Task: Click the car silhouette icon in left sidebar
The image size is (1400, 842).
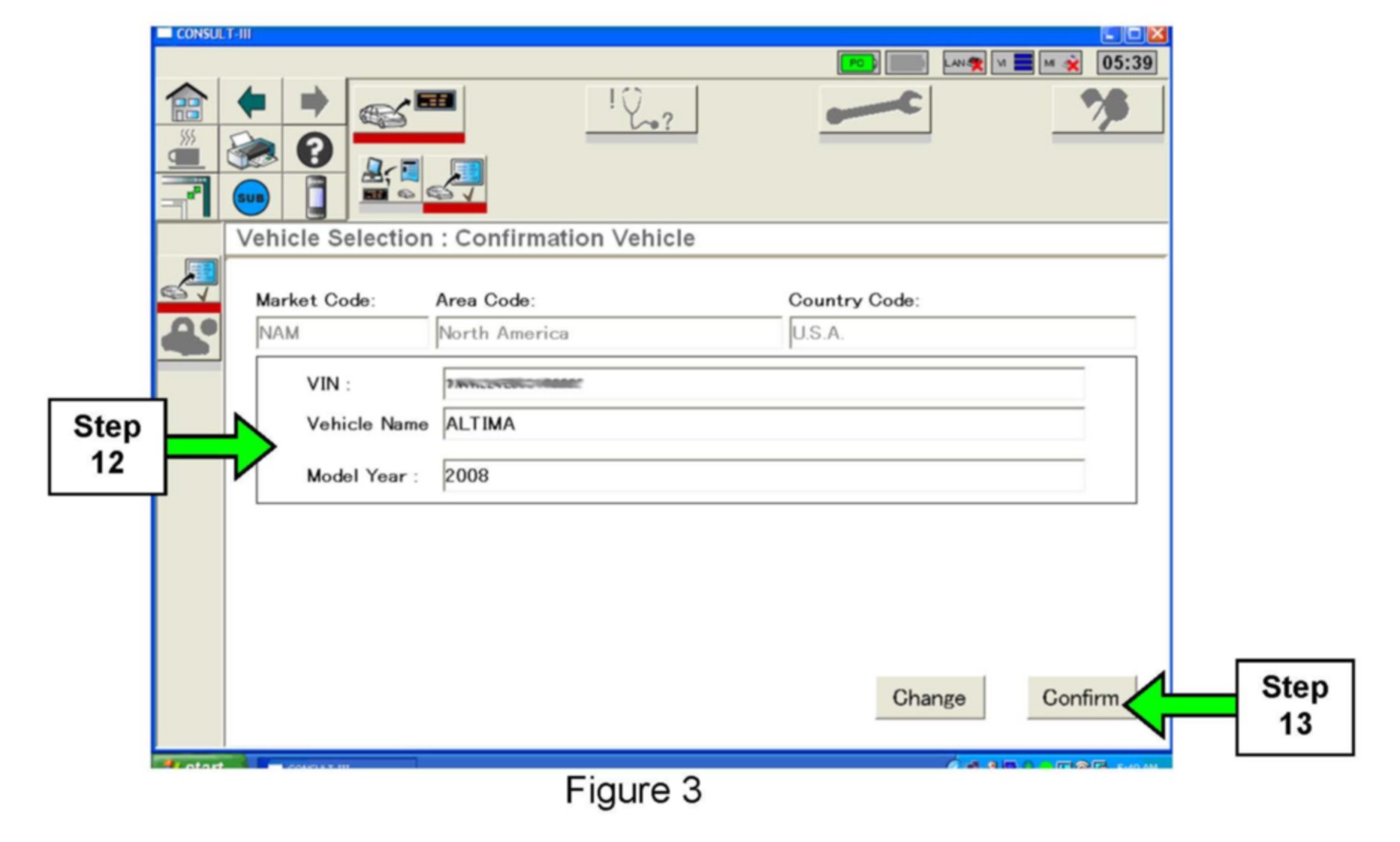Action: 188,335
